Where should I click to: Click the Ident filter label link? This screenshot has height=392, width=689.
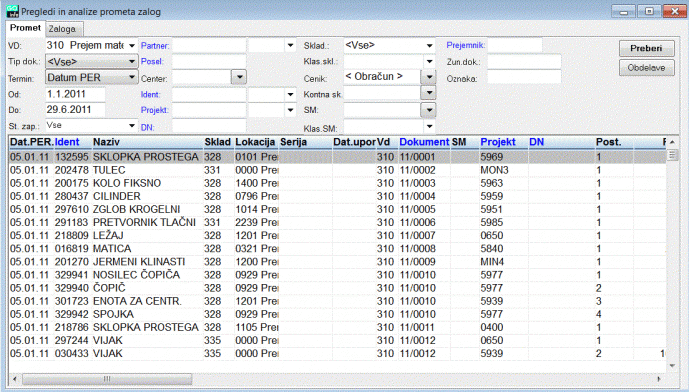150,94
